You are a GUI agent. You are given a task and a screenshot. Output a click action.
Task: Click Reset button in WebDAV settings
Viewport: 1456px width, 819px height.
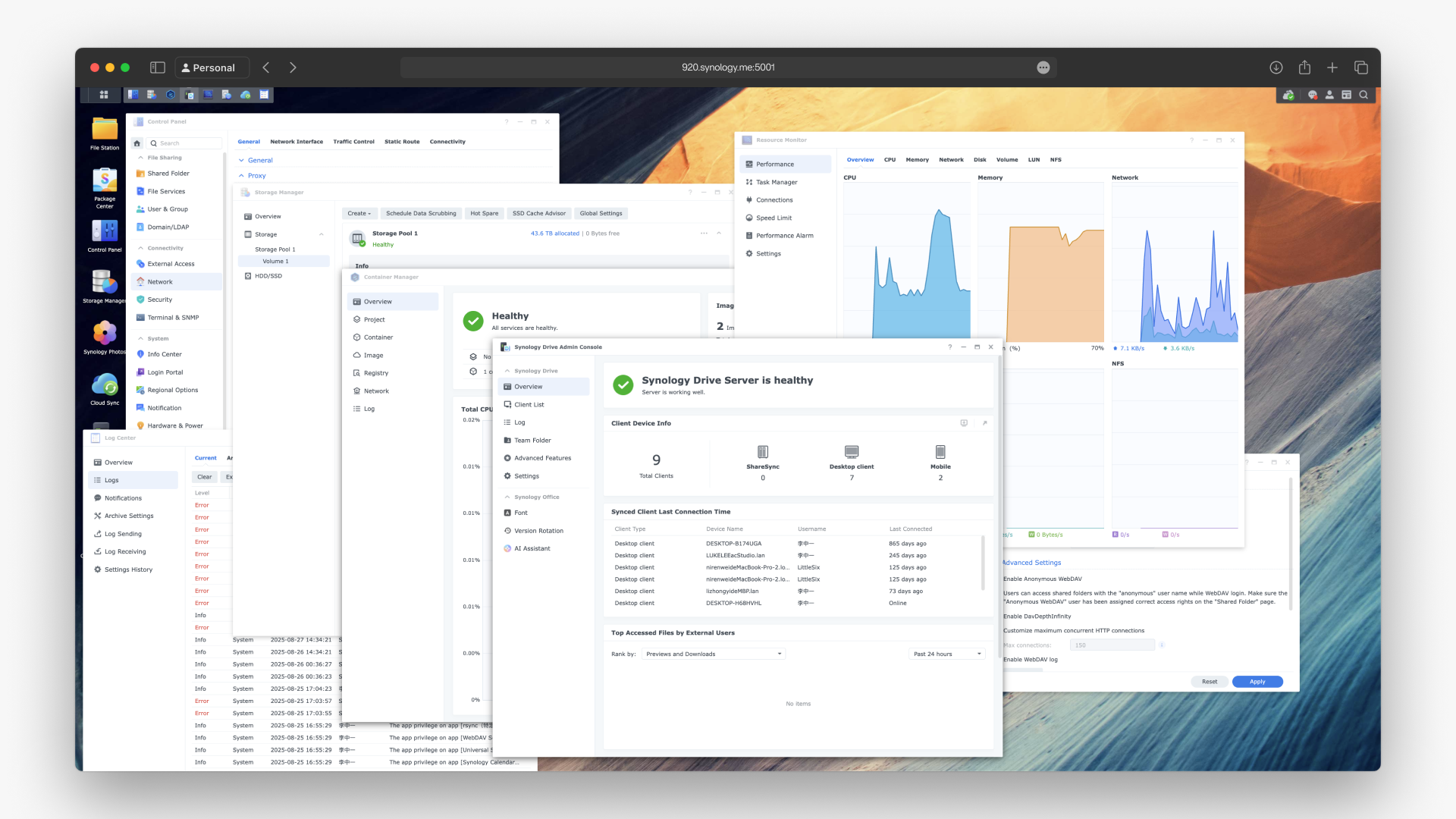pyautogui.click(x=1210, y=682)
